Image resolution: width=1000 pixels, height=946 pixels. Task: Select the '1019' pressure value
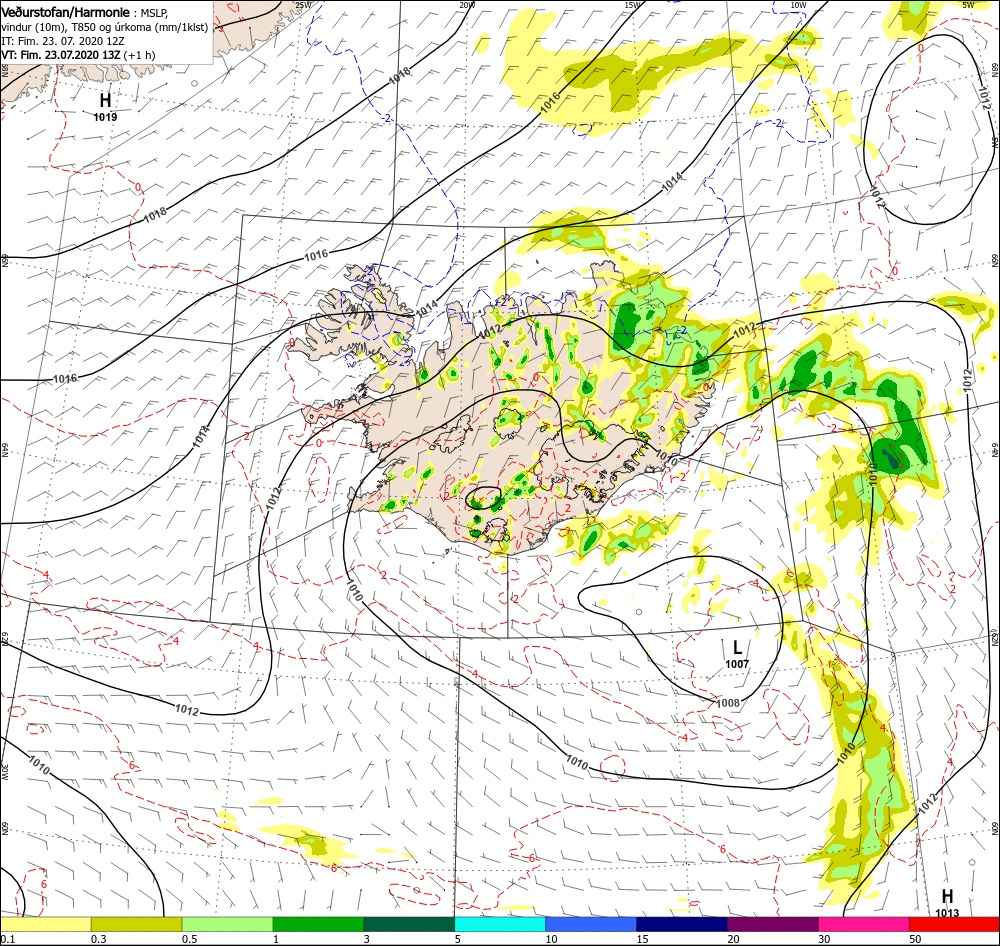(105, 117)
